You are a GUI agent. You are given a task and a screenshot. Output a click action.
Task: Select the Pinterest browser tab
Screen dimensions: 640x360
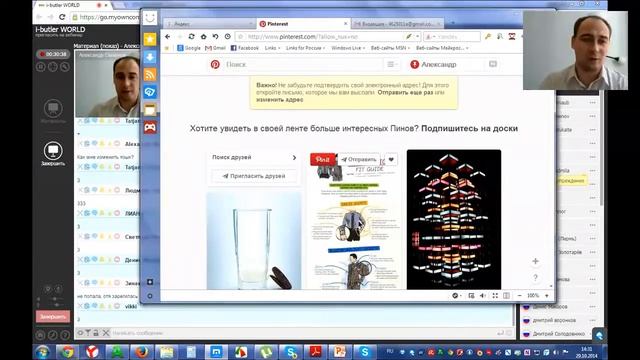[303, 24]
